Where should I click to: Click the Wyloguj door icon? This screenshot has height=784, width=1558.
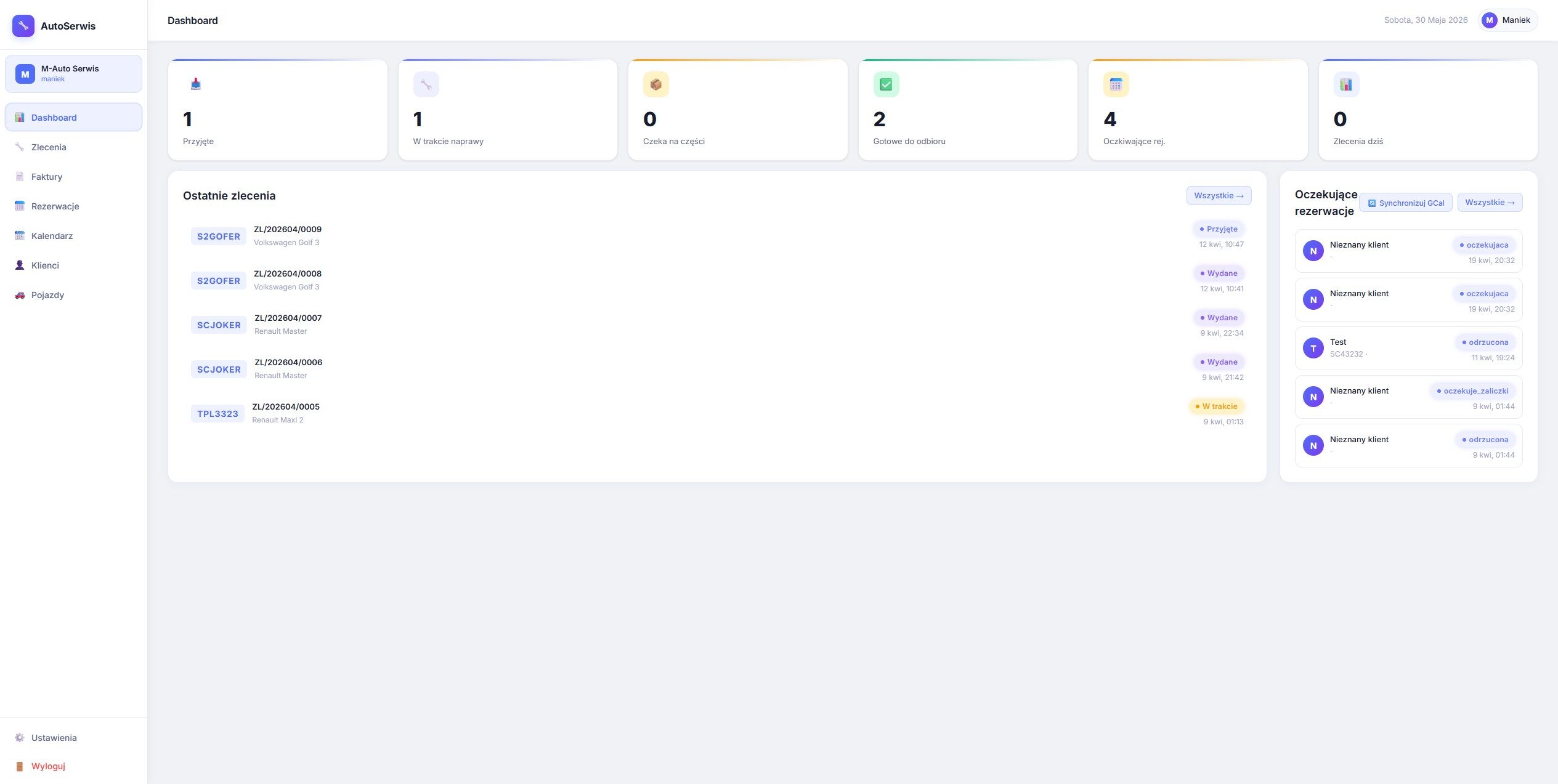pyautogui.click(x=20, y=766)
